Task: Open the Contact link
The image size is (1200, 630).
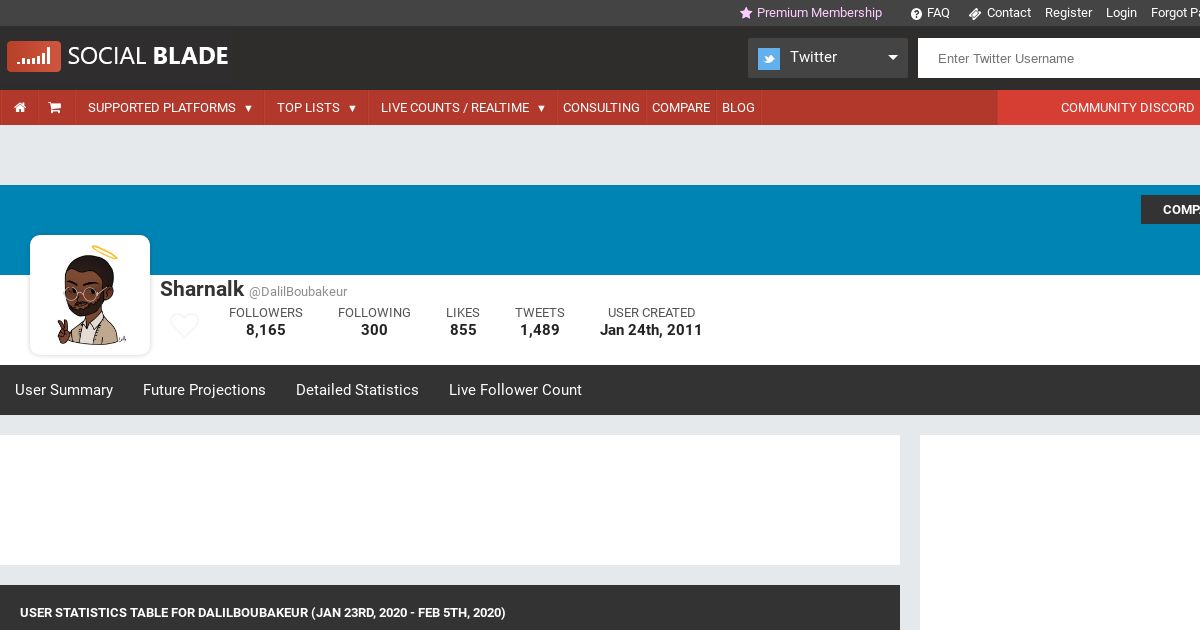Action: 1008,13
